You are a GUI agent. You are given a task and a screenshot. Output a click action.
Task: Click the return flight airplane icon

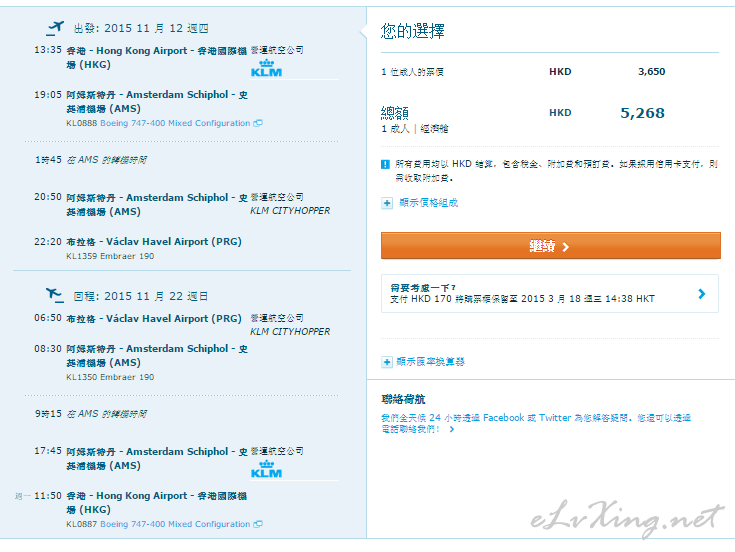pyautogui.click(x=54, y=295)
